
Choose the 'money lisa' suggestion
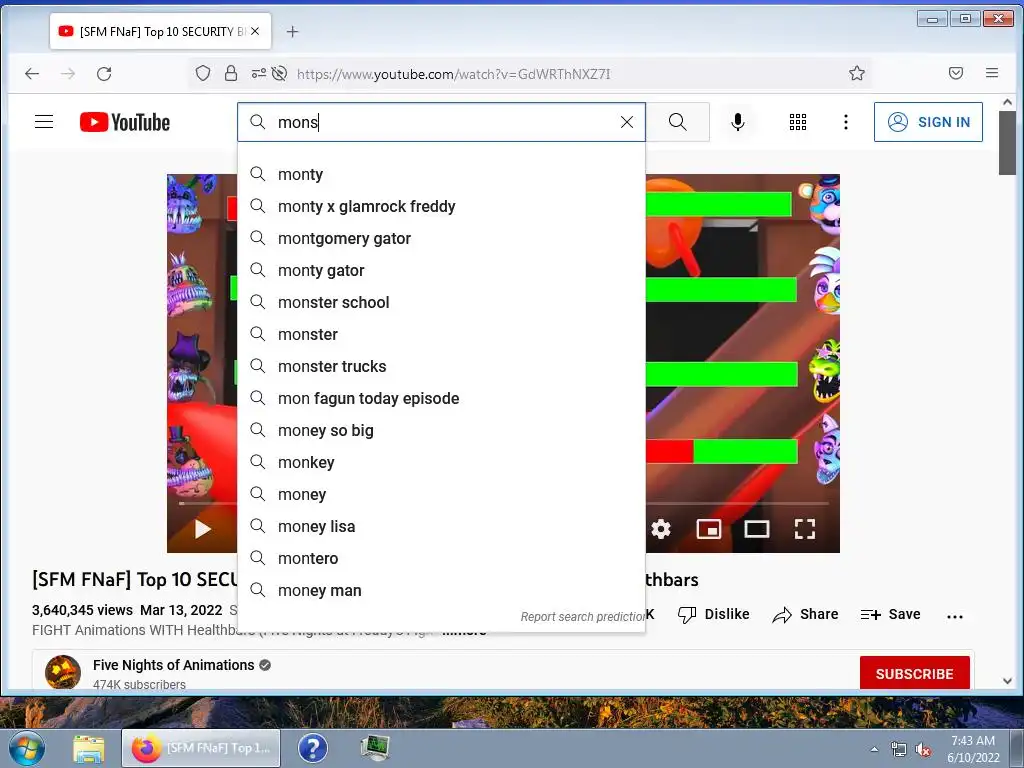[x=441, y=526]
